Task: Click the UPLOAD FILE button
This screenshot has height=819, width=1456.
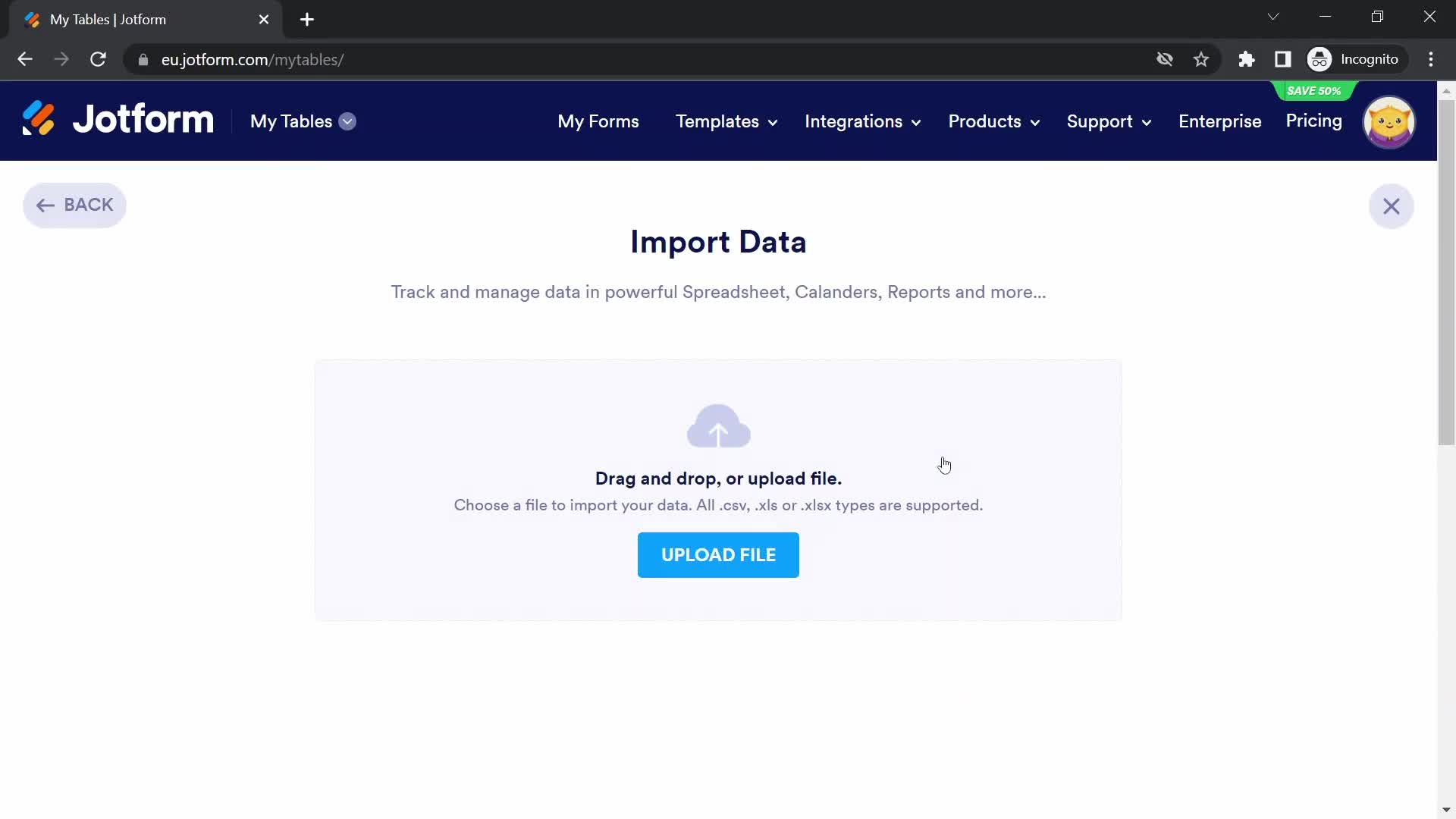Action: [718, 555]
